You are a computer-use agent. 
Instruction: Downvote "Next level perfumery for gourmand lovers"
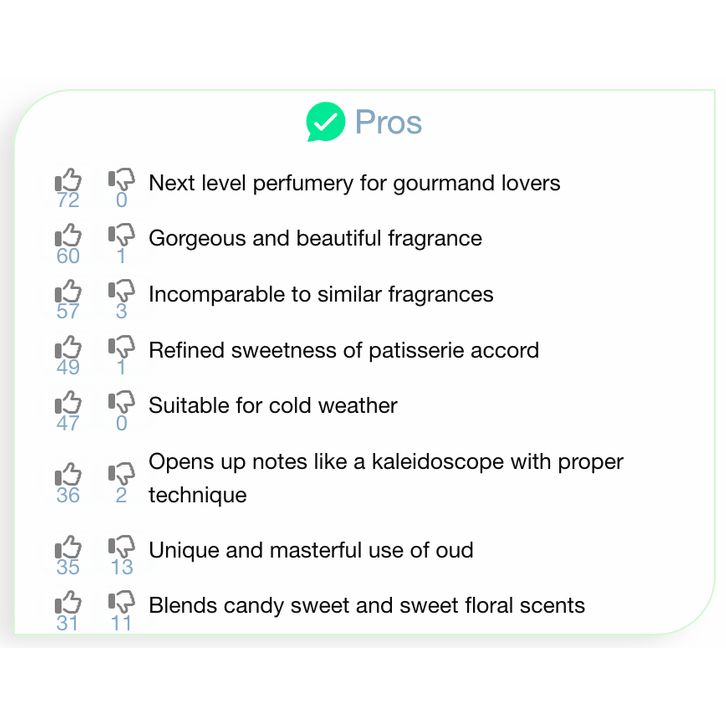[121, 180]
